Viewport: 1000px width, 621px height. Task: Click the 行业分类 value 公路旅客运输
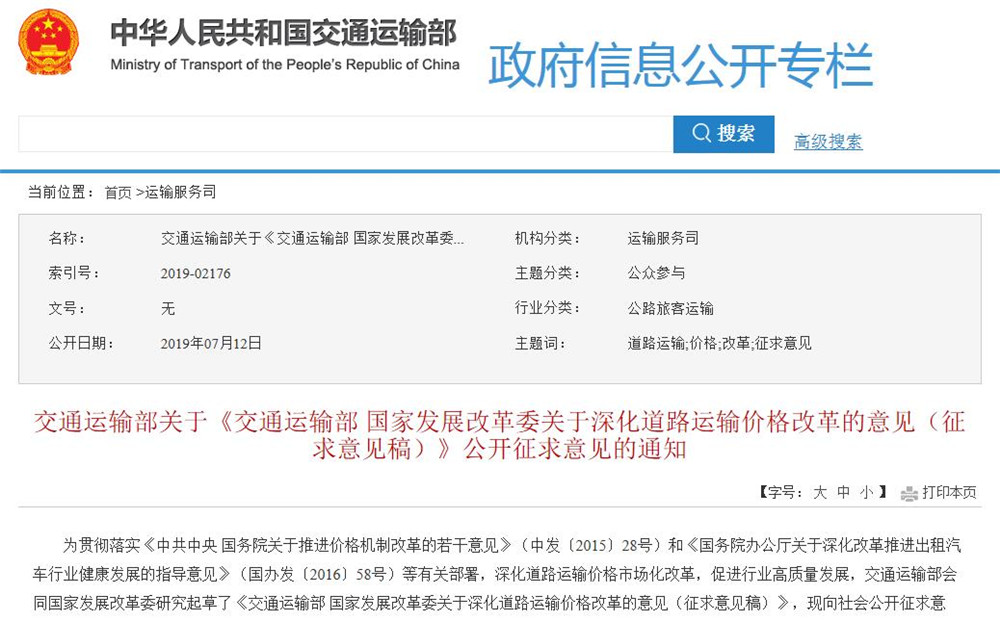coord(670,309)
